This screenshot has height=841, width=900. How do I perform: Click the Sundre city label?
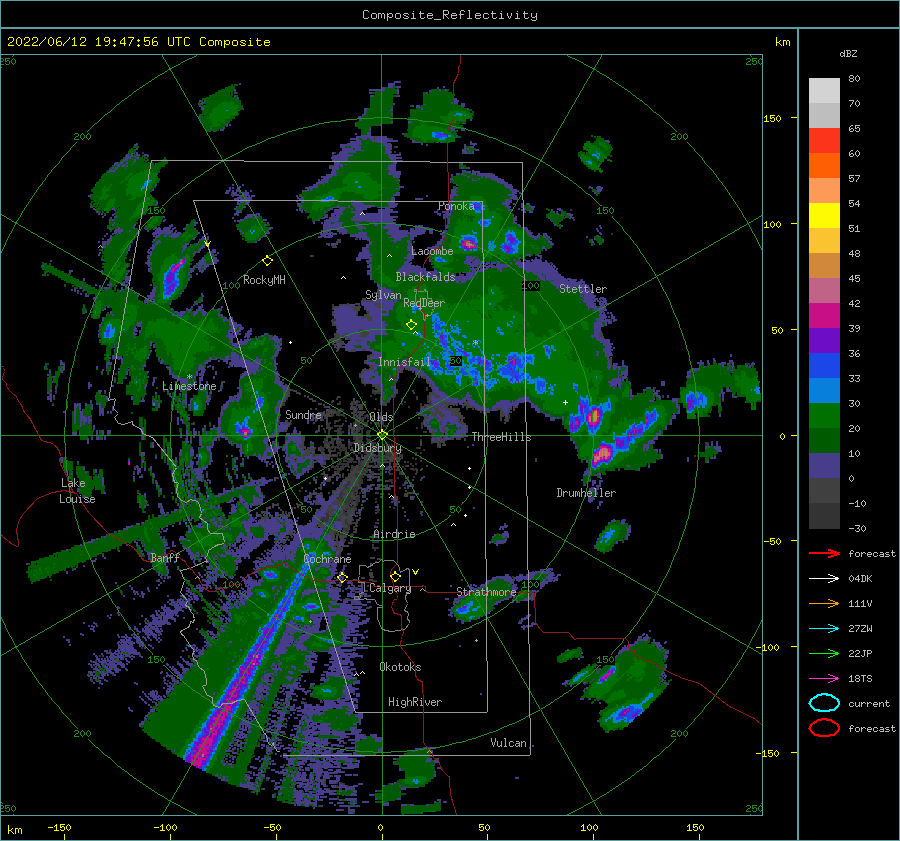coord(303,414)
